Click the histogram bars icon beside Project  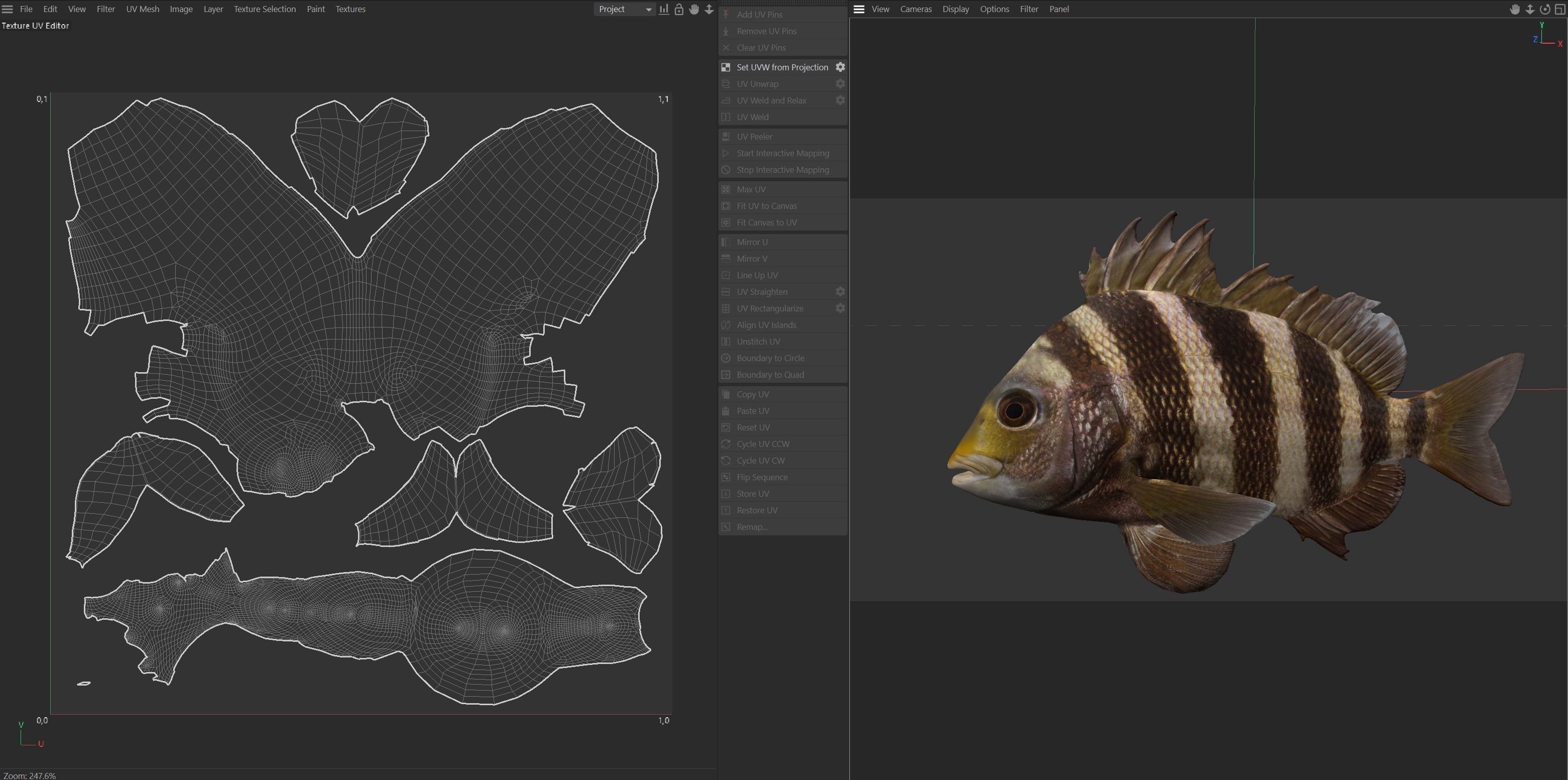point(663,9)
